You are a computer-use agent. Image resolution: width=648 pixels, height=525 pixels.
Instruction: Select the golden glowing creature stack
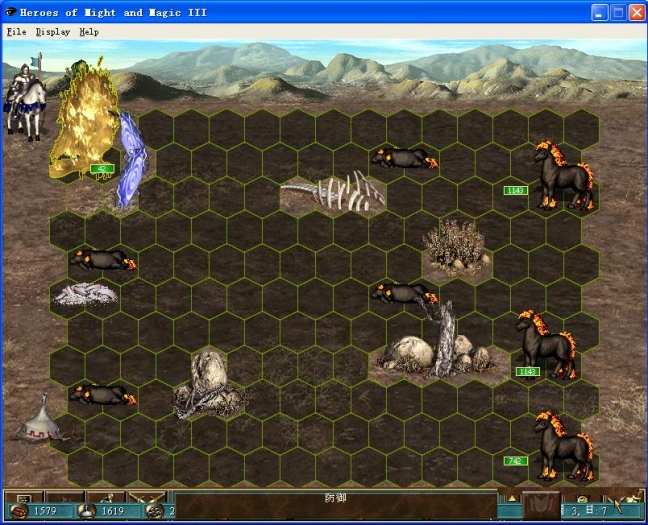(x=85, y=120)
